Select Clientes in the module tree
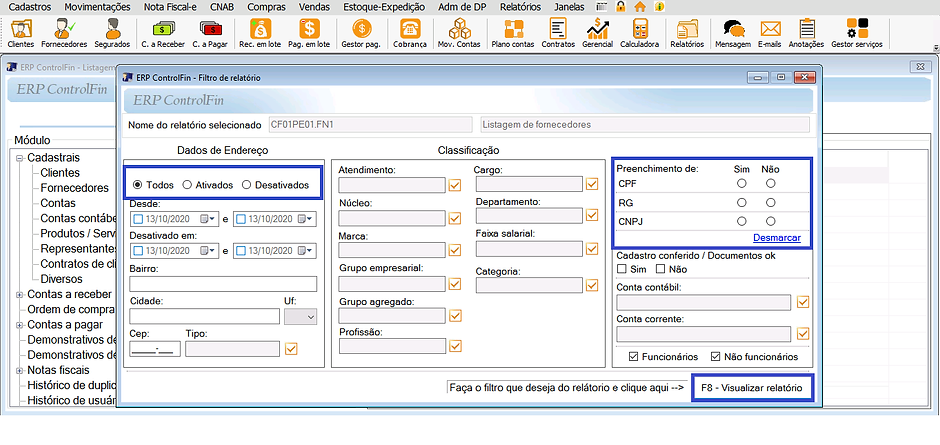This screenshot has width=940, height=445. [60, 173]
